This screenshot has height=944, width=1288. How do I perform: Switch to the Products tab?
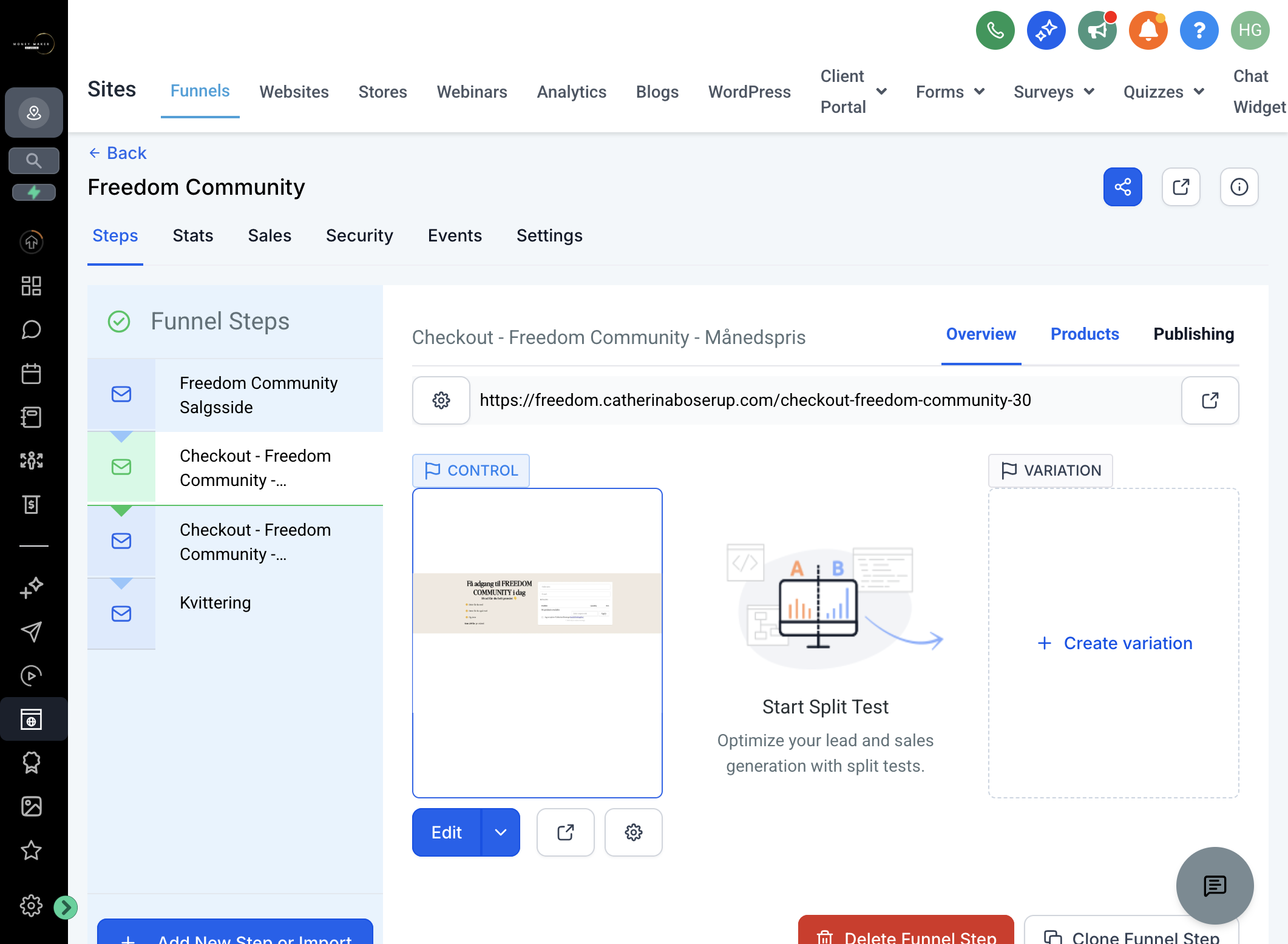click(1085, 334)
